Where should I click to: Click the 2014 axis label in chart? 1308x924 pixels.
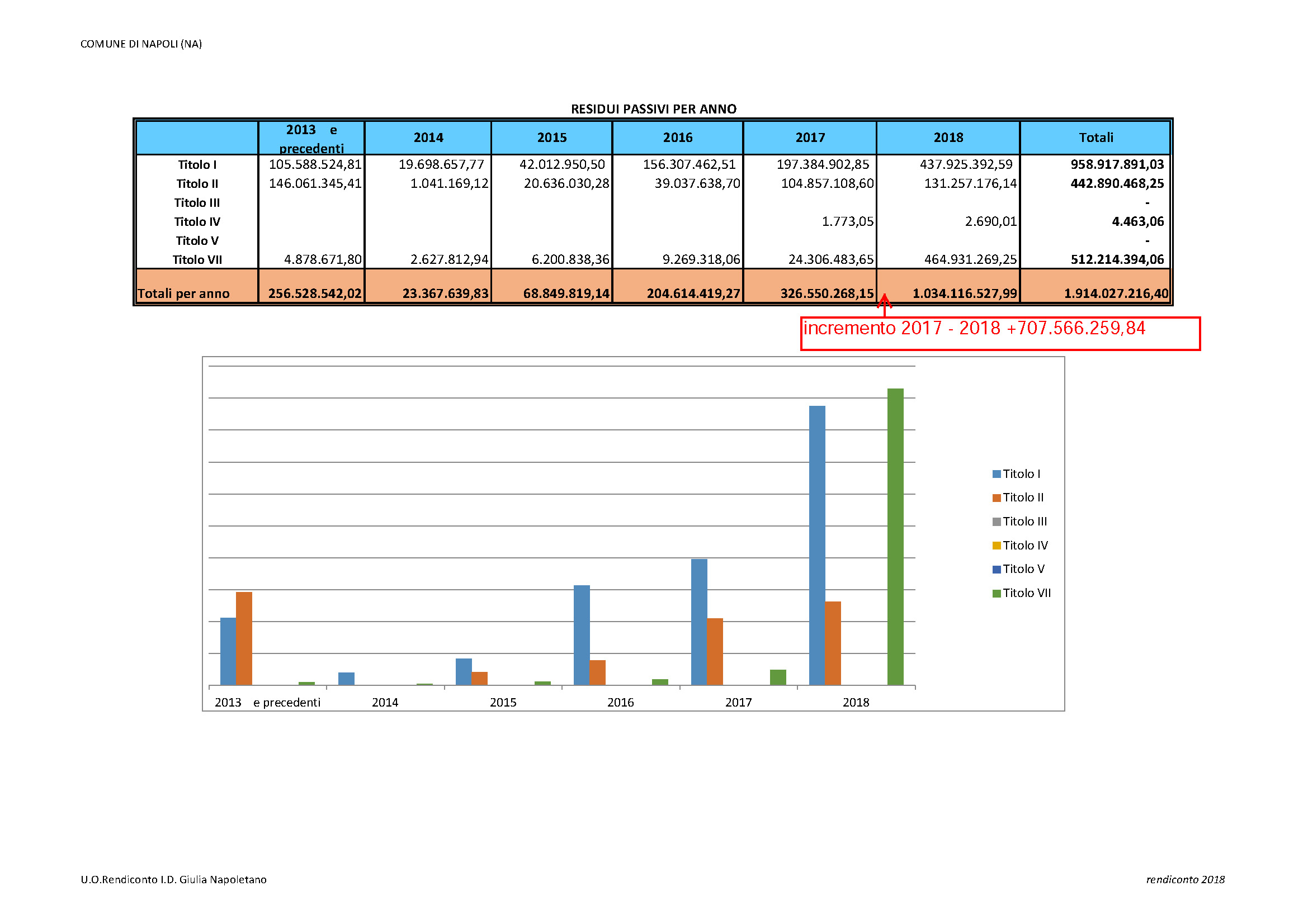pos(385,702)
